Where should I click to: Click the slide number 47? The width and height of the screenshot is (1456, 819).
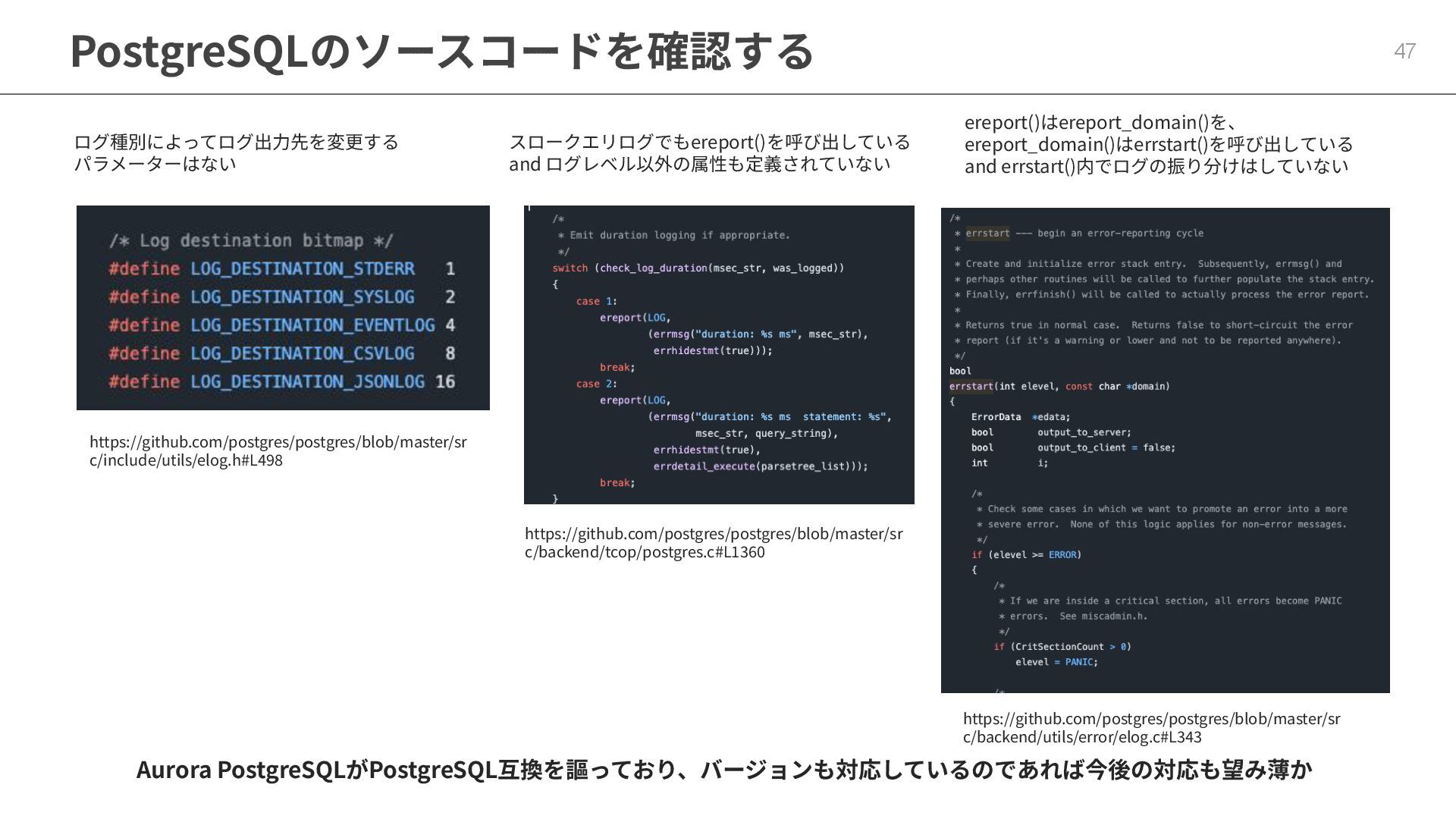[x=1404, y=52]
